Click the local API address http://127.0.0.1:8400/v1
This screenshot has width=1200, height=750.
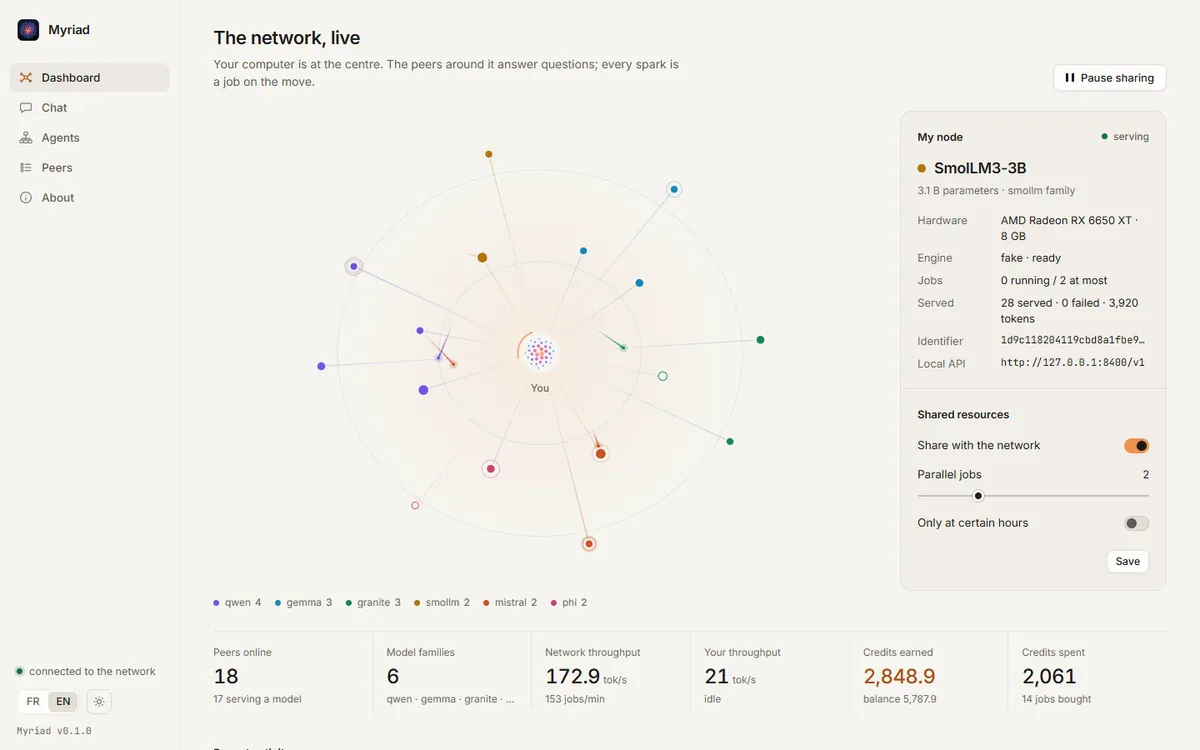[1073, 363]
